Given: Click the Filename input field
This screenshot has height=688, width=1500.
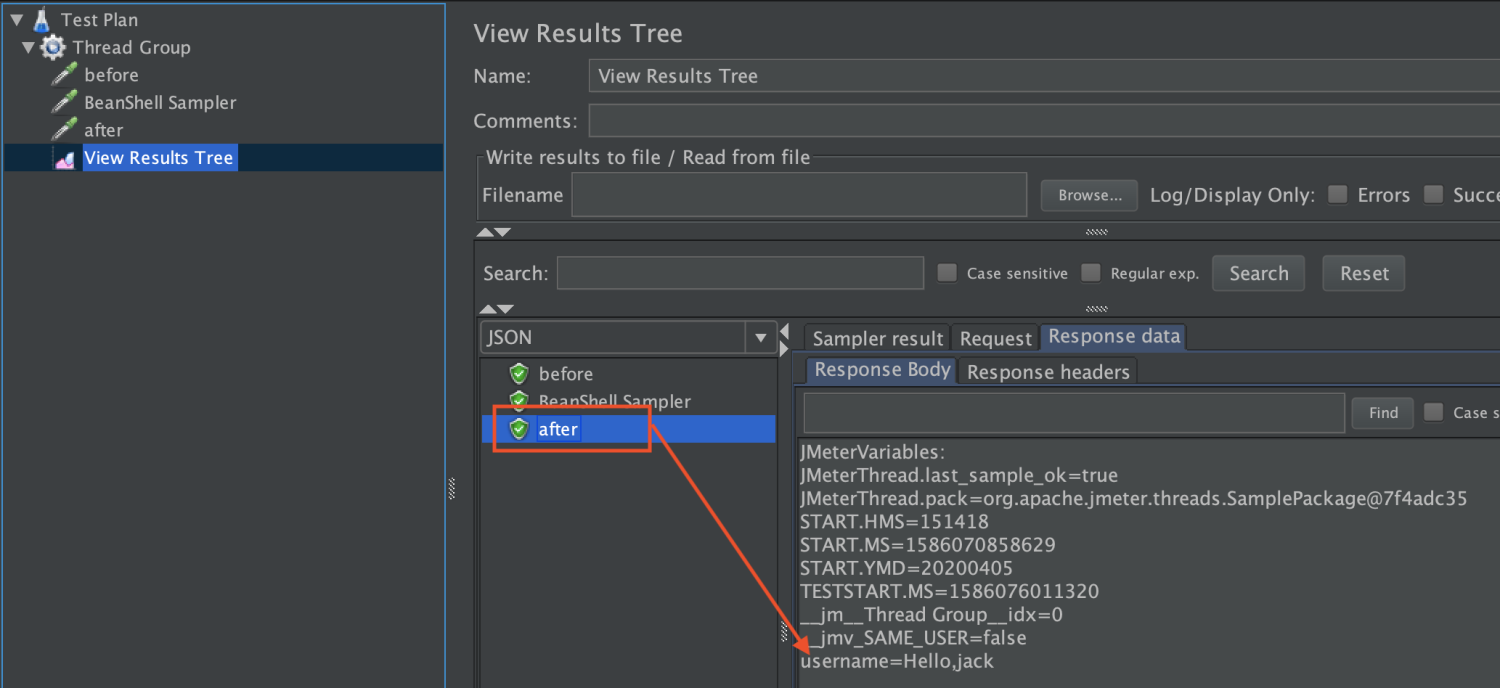Looking at the screenshot, I should pos(798,195).
